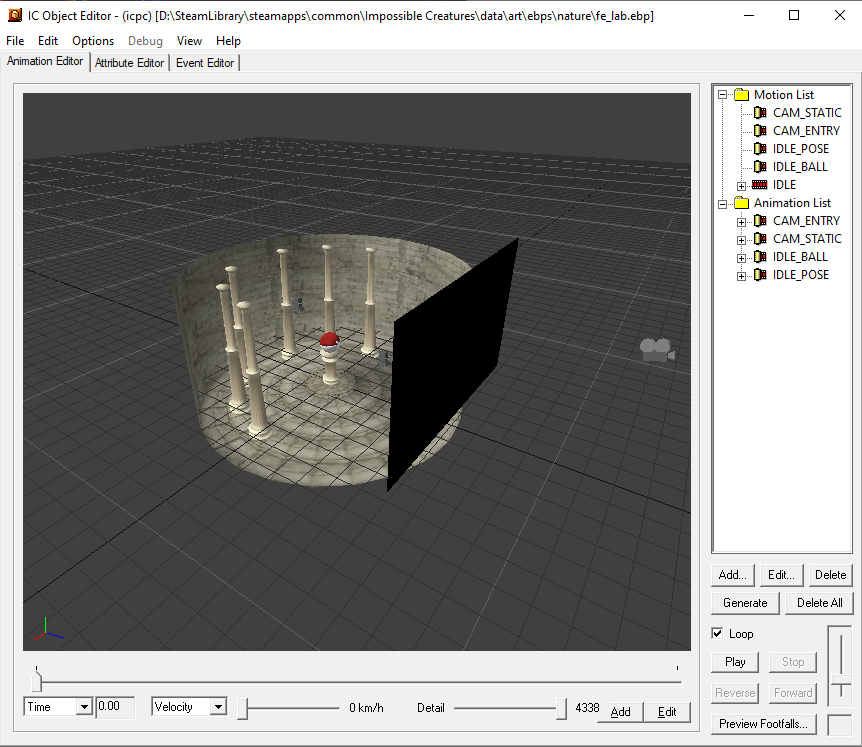The image size is (862, 747).
Task: Click the Detail slider handle
Action: (x=561, y=709)
